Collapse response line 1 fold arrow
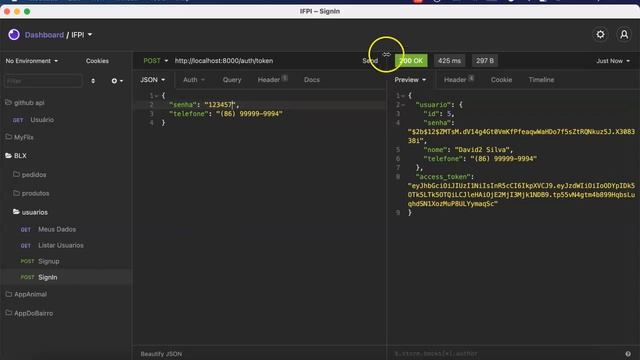The image size is (640, 360). click(403, 96)
